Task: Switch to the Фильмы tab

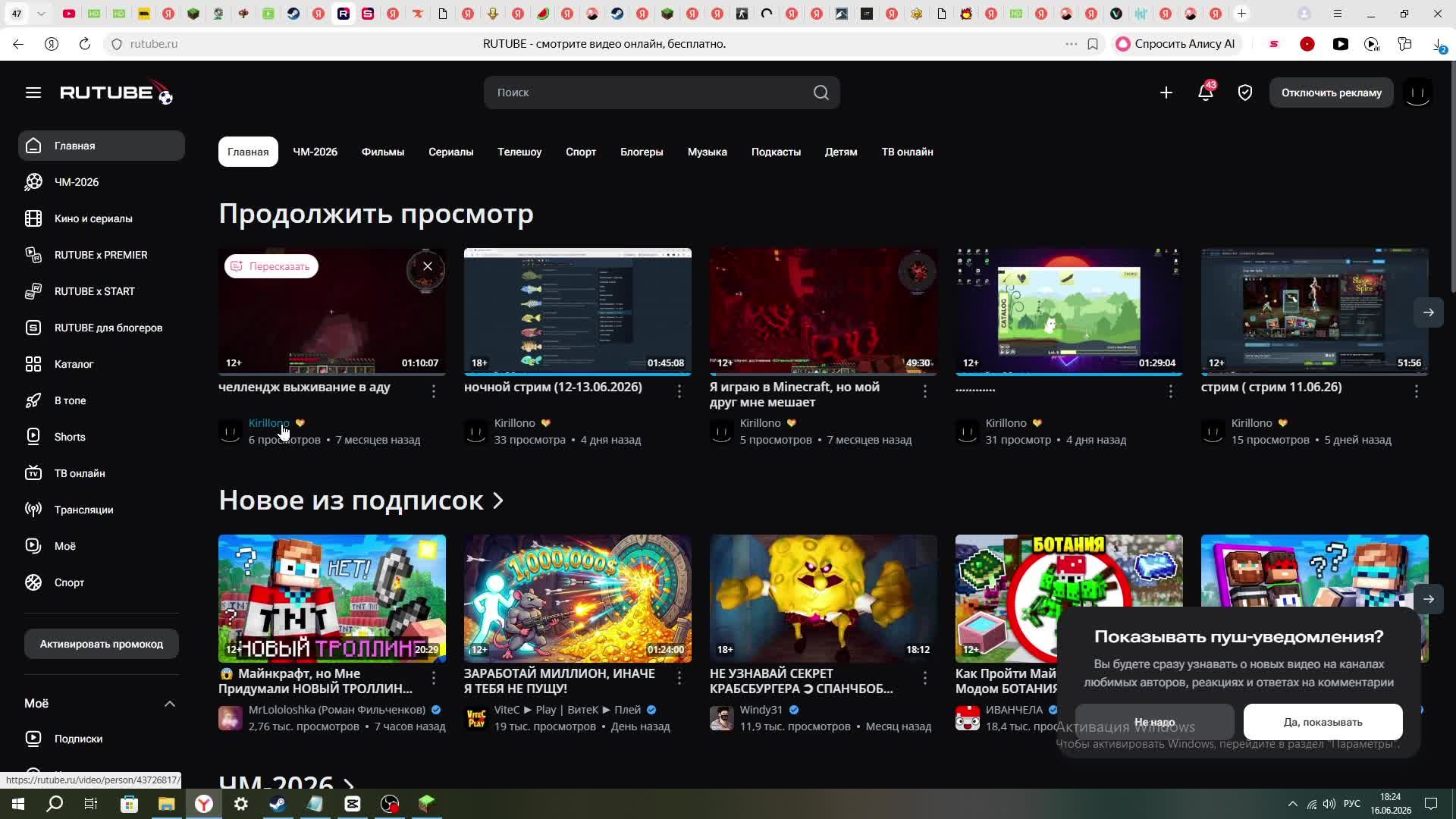Action: point(383,152)
